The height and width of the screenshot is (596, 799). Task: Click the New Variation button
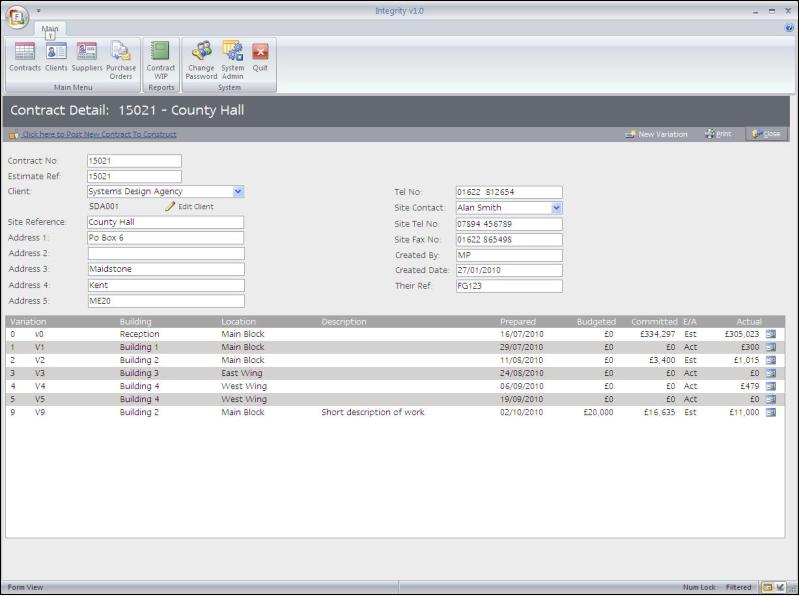657,134
